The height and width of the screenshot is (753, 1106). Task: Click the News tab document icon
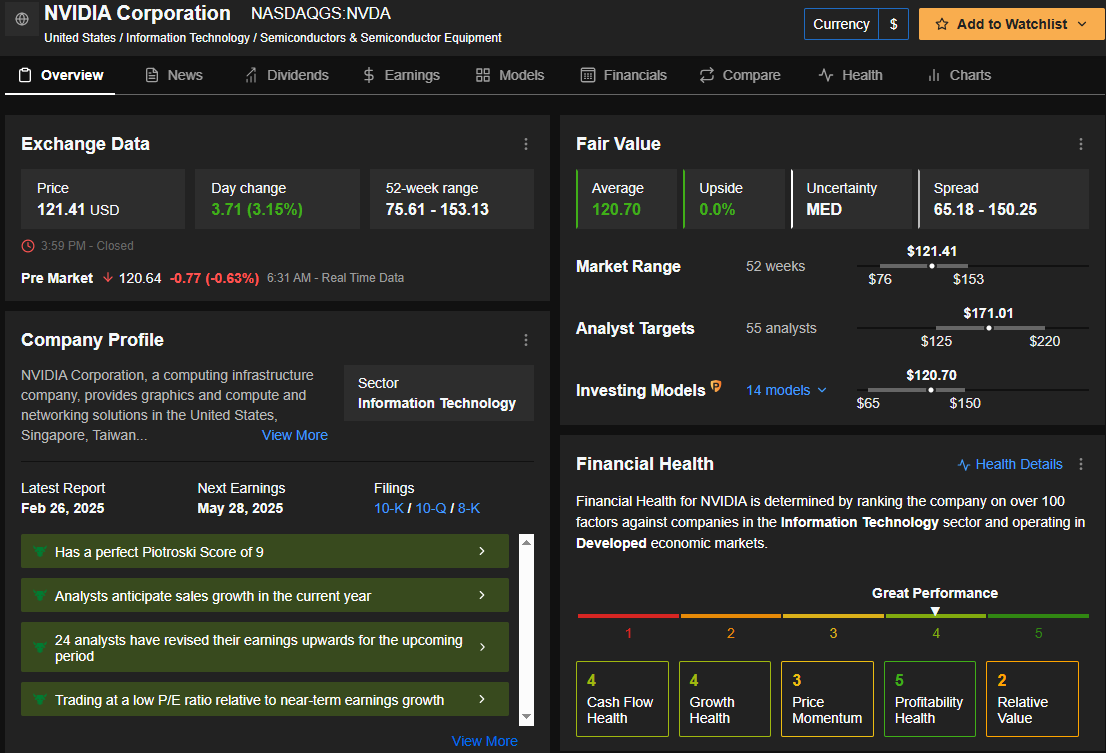pos(152,75)
